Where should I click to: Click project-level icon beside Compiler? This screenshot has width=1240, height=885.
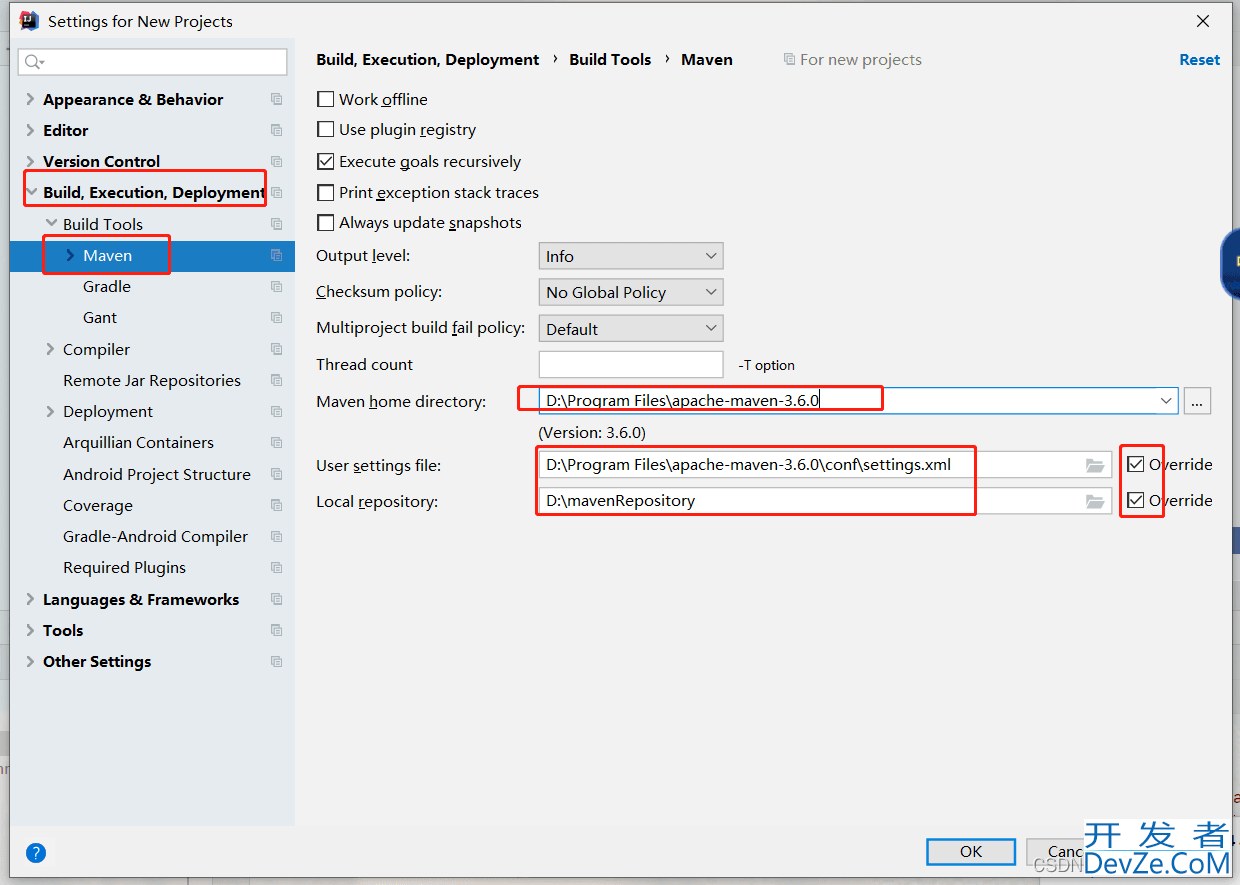277,350
